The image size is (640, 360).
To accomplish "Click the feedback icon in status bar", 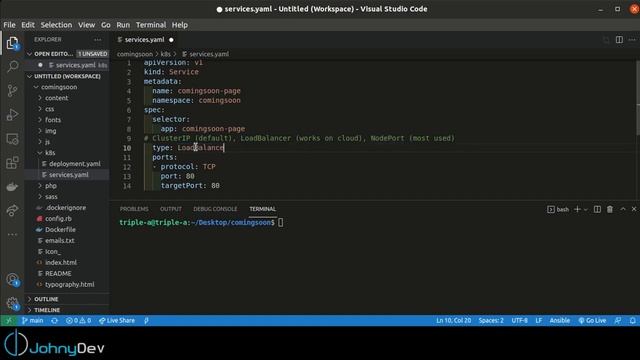I will (618, 320).
